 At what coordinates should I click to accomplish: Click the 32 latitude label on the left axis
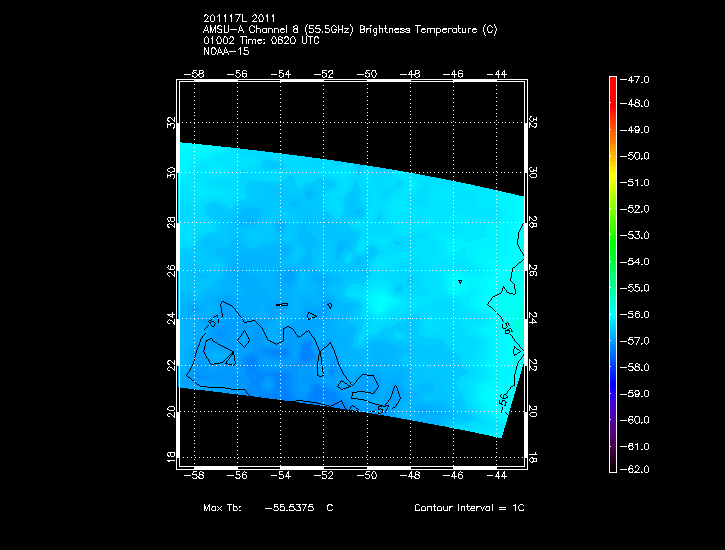coord(171,123)
